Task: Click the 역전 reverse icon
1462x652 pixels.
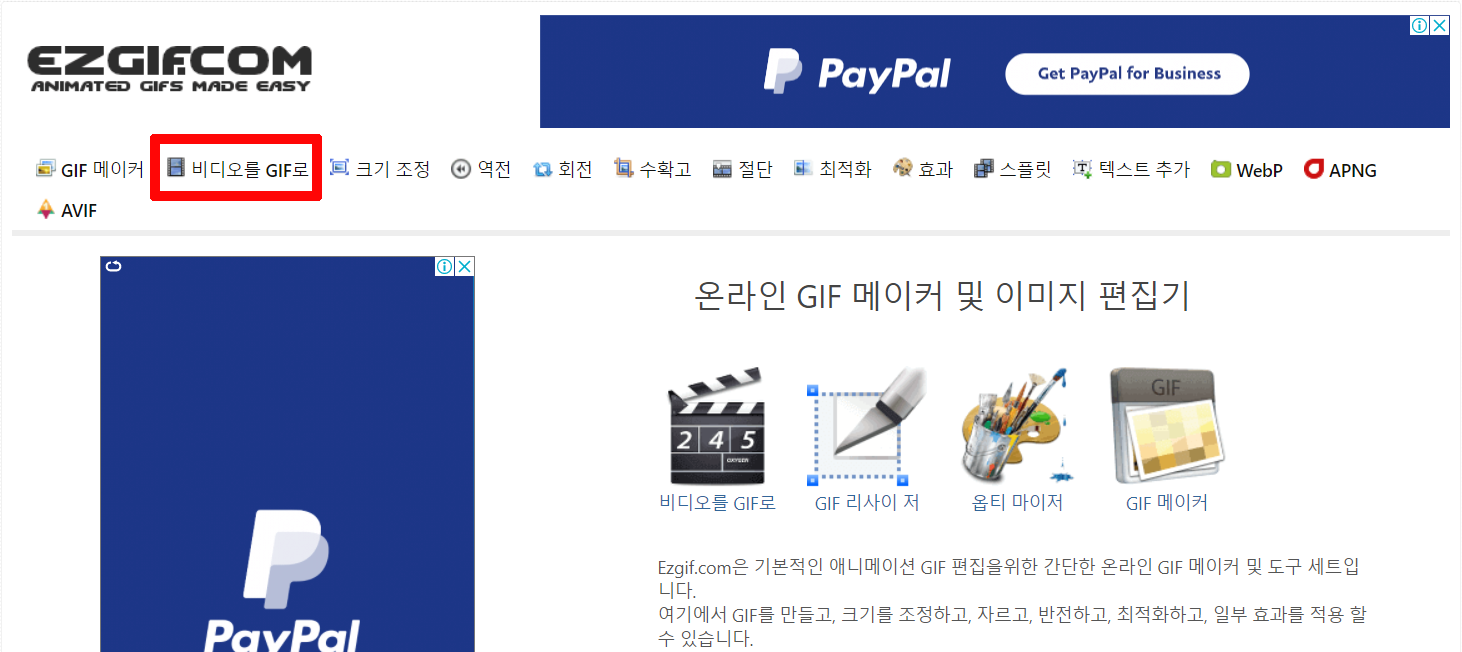Action: pos(461,169)
